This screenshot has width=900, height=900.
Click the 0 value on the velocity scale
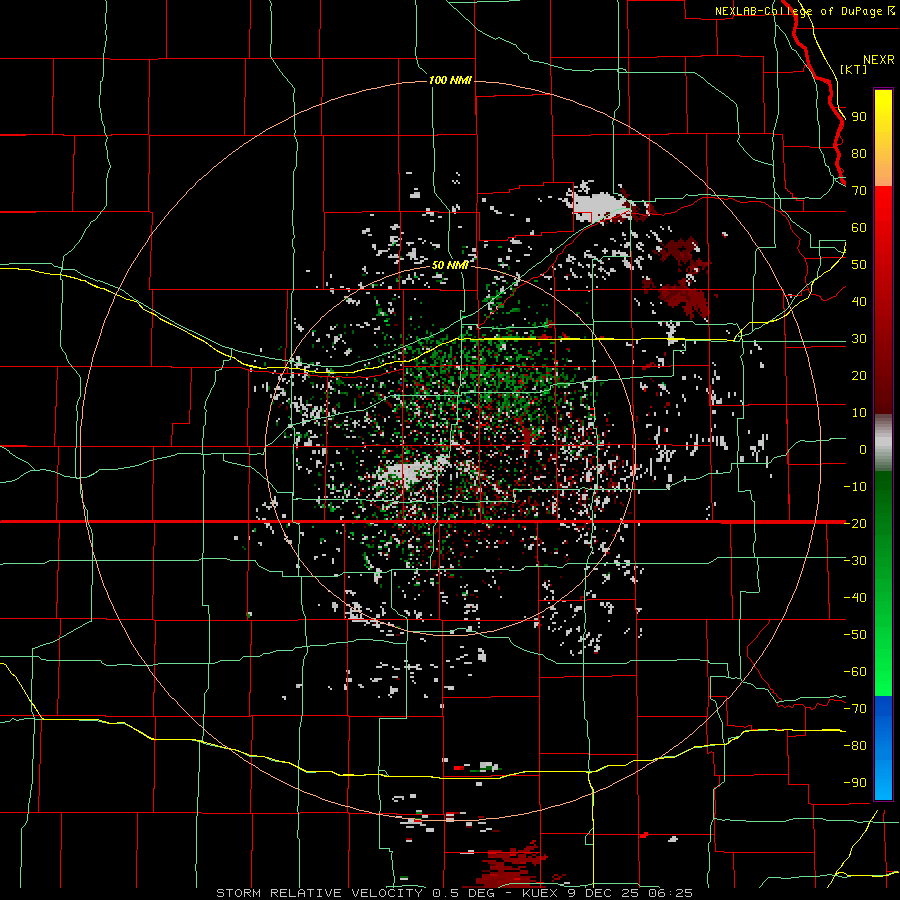(863, 450)
